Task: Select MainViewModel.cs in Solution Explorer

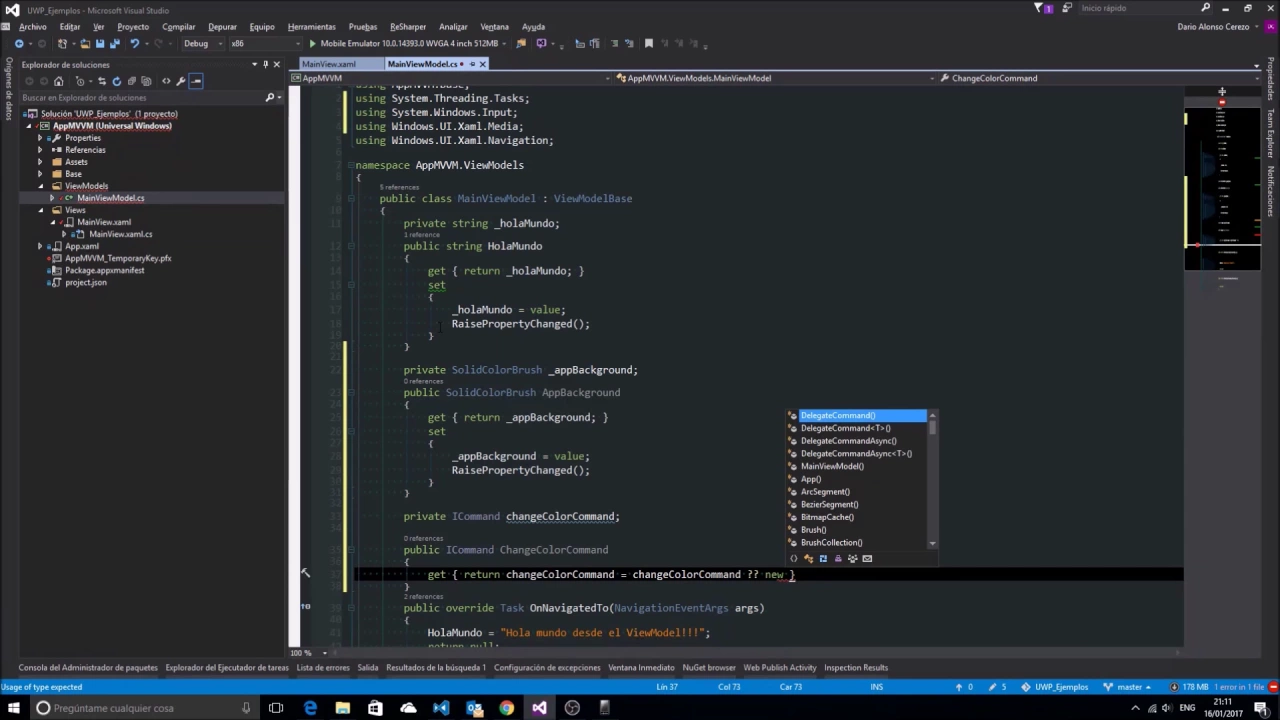Action: point(110,198)
